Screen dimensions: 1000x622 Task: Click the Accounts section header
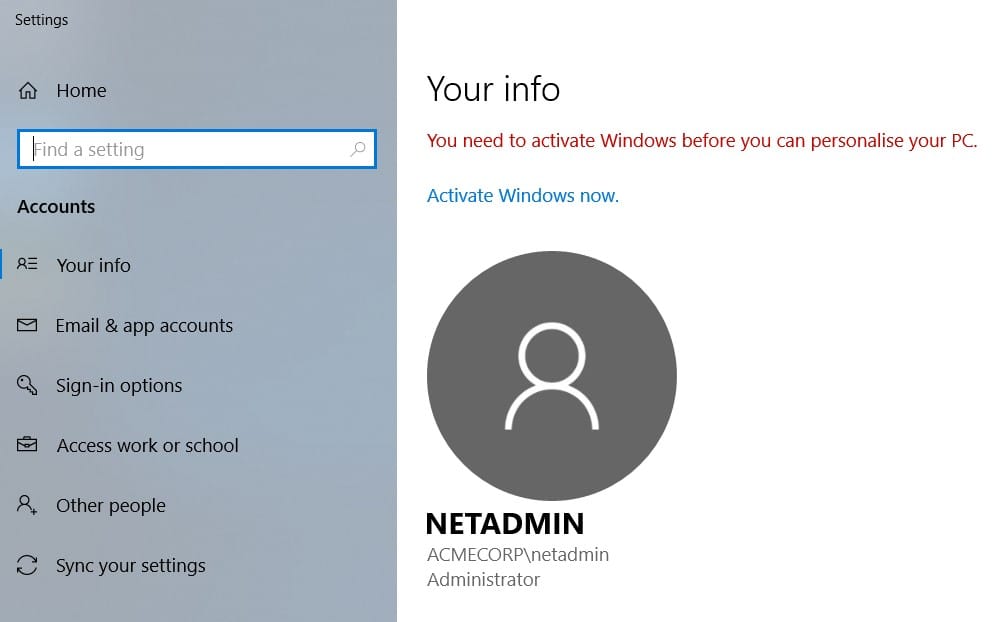tap(56, 207)
